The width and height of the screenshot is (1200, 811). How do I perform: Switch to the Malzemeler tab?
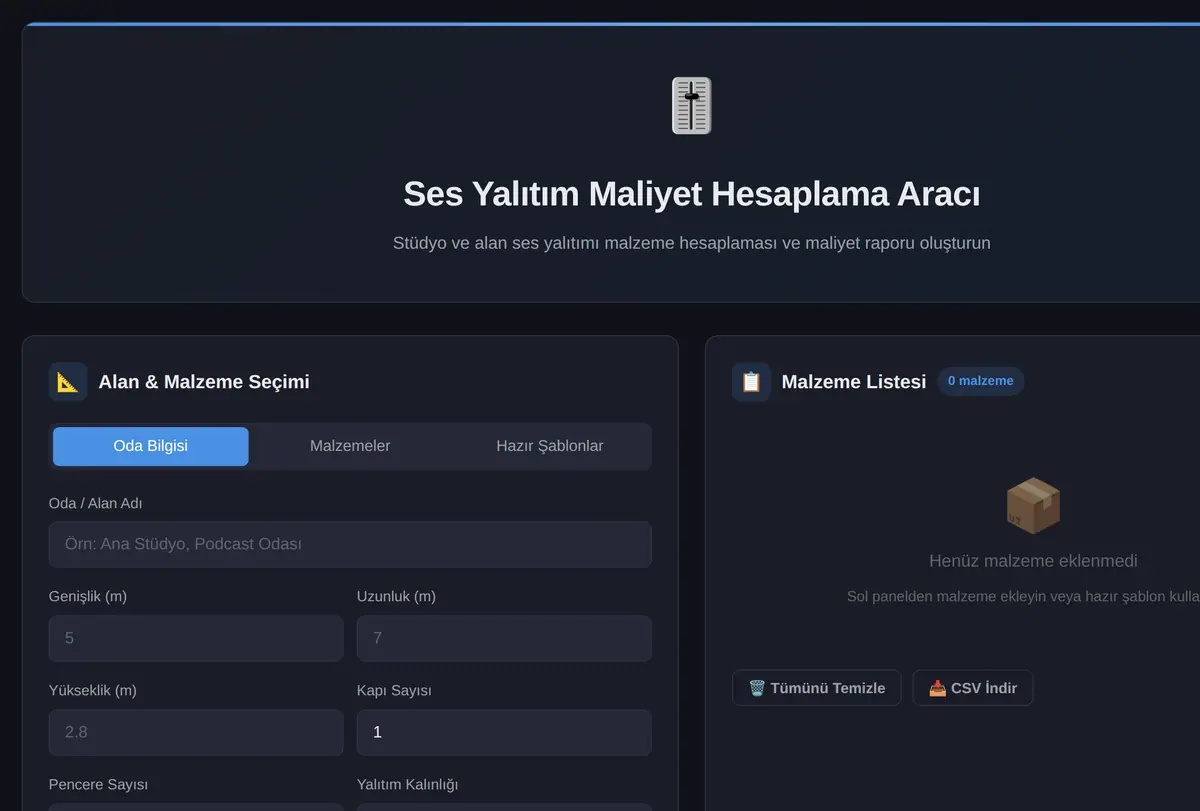pos(350,446)
